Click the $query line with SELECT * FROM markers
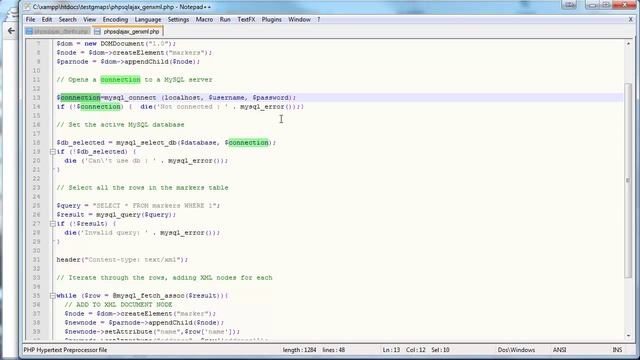This screenshot has width=640, height=360. (138, 206)
